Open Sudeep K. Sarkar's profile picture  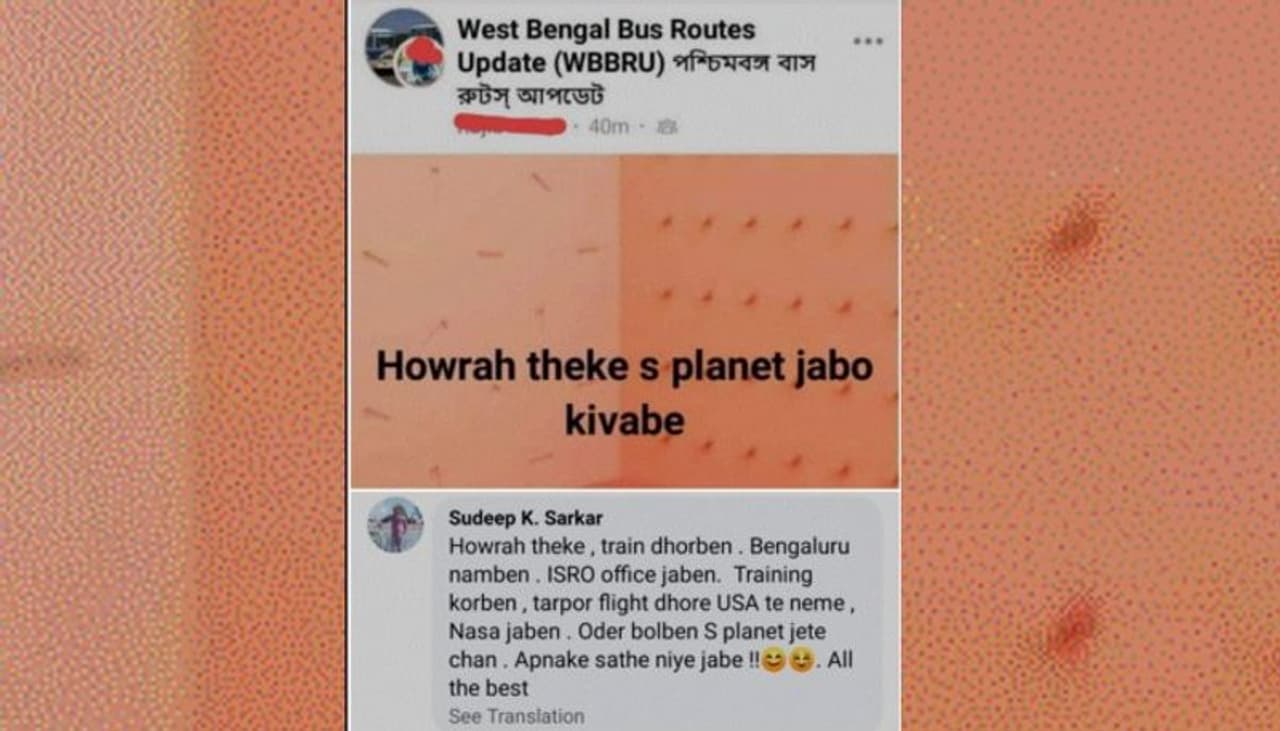point(395,524)
